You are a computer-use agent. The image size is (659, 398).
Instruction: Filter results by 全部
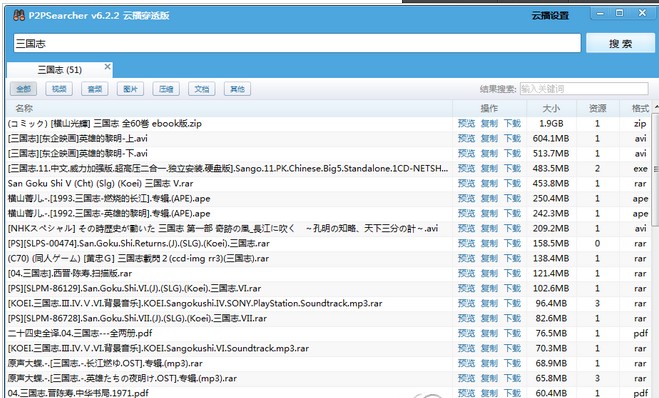(24, 89)
